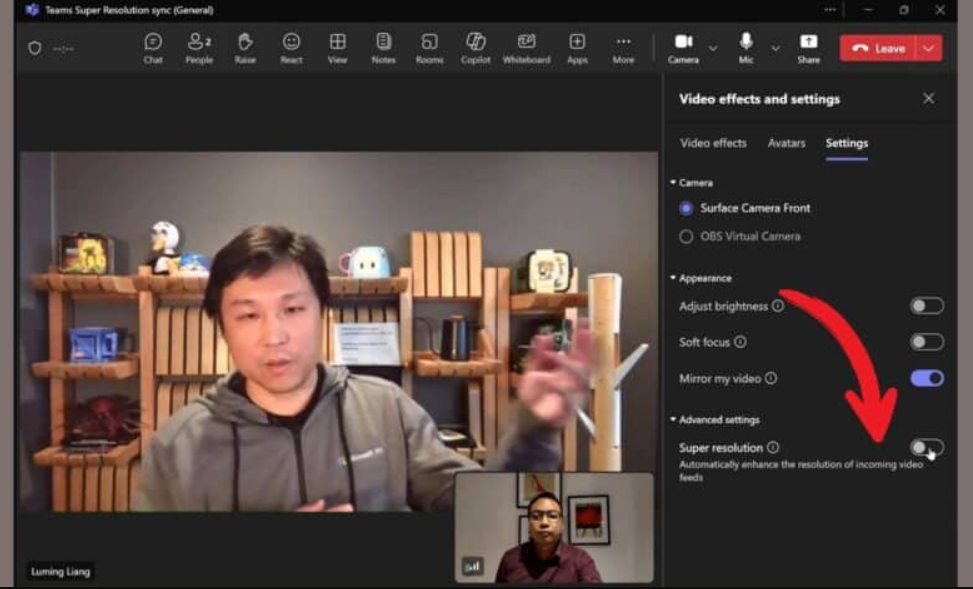Click the self-view video thumbnail
The image size is (973, 589).
(554, 528)
